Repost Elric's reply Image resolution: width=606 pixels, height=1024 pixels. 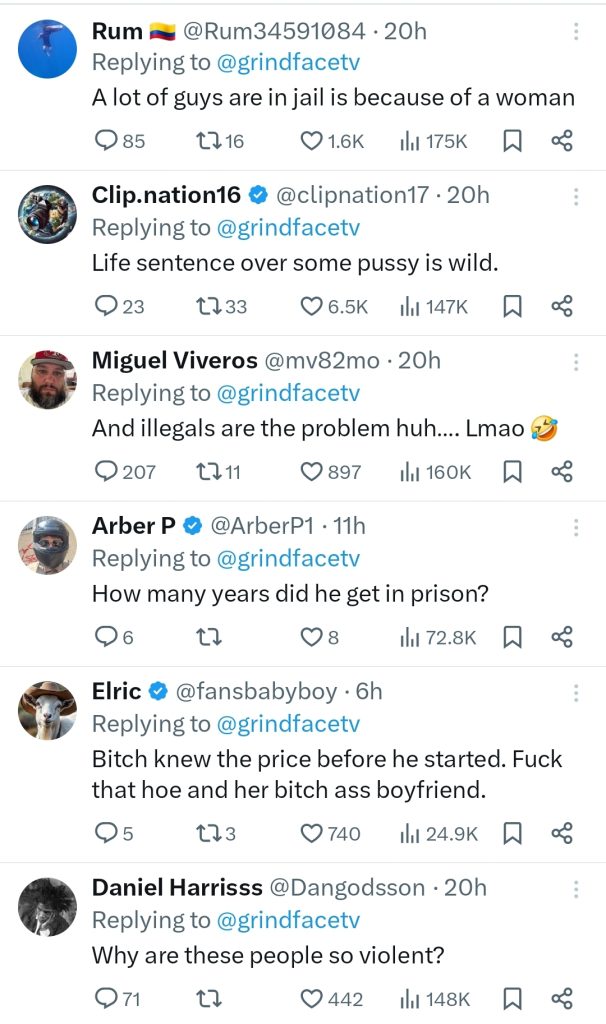coord(209,833)
